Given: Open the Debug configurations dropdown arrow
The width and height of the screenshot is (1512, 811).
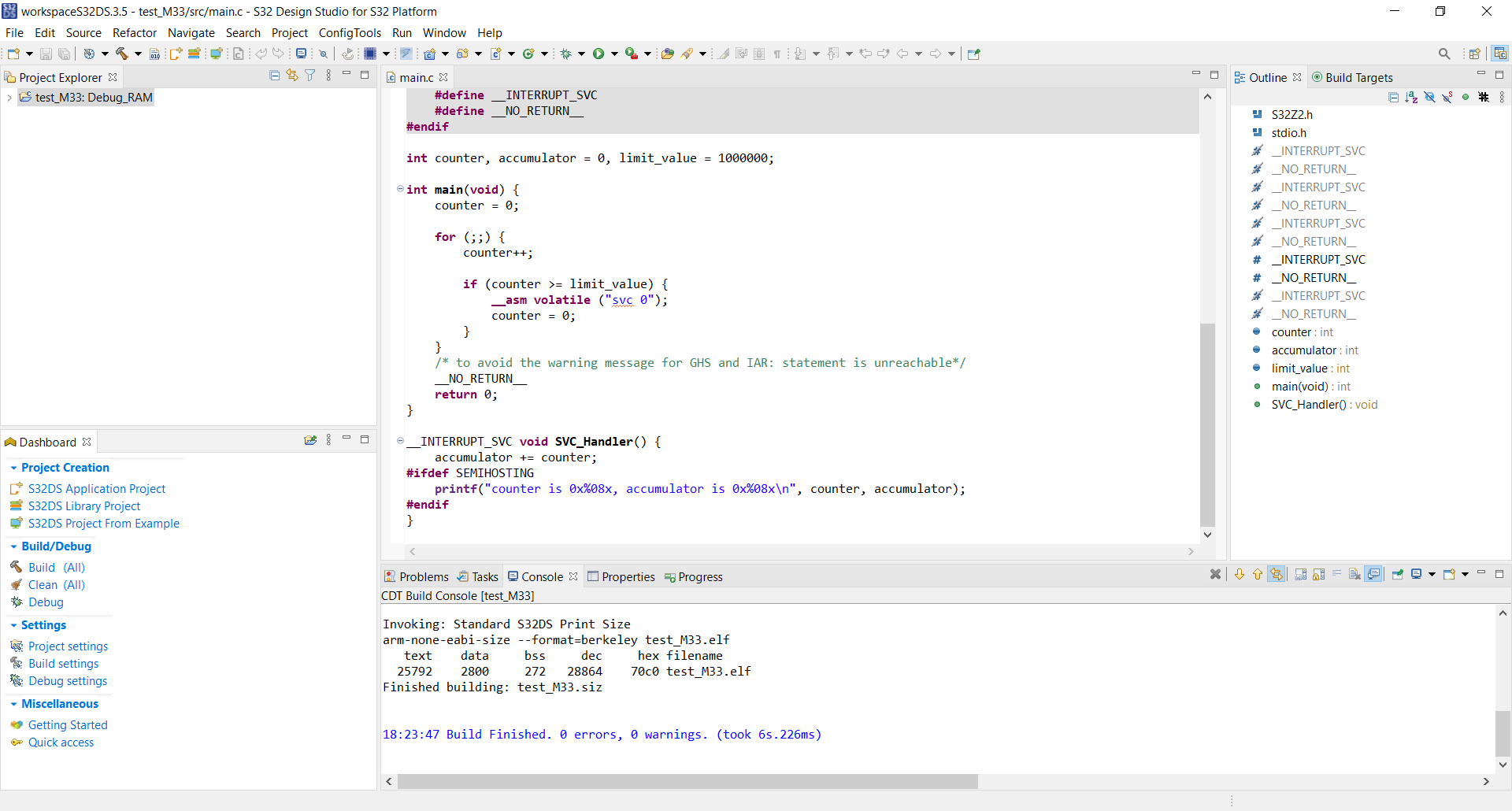Looking at the screenshot, I should click(x=581, y=54).
